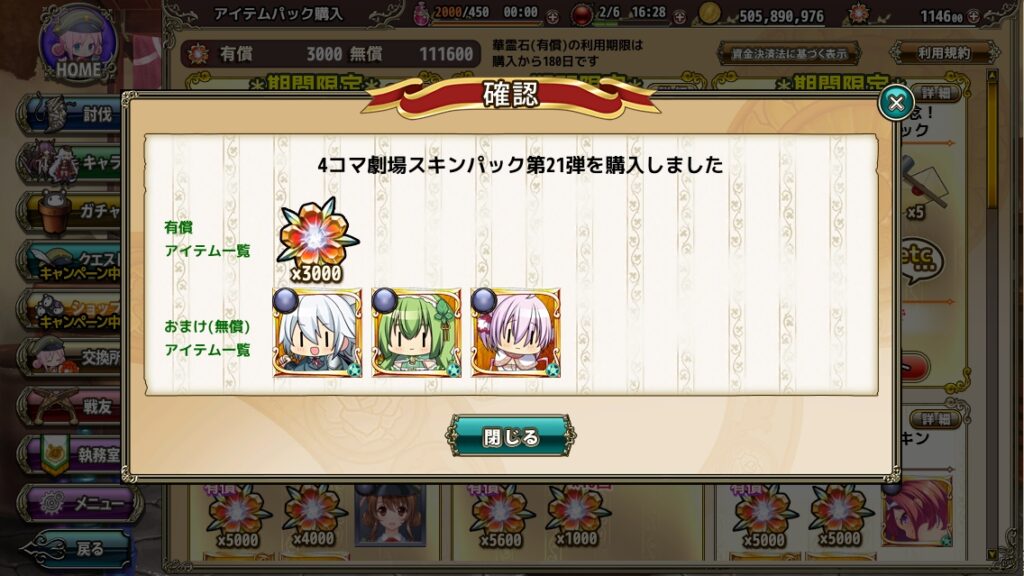Open the 戦友 menu
Screen dimensions: 1024x576
click(x=71, y=406)
